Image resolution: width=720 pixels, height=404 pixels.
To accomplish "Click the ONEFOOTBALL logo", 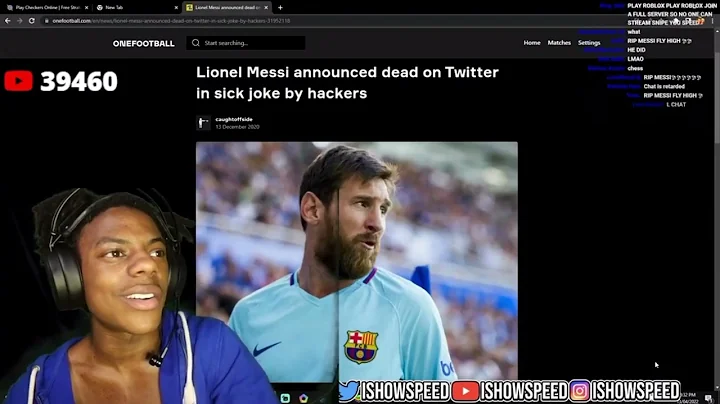I will point(143,43).
